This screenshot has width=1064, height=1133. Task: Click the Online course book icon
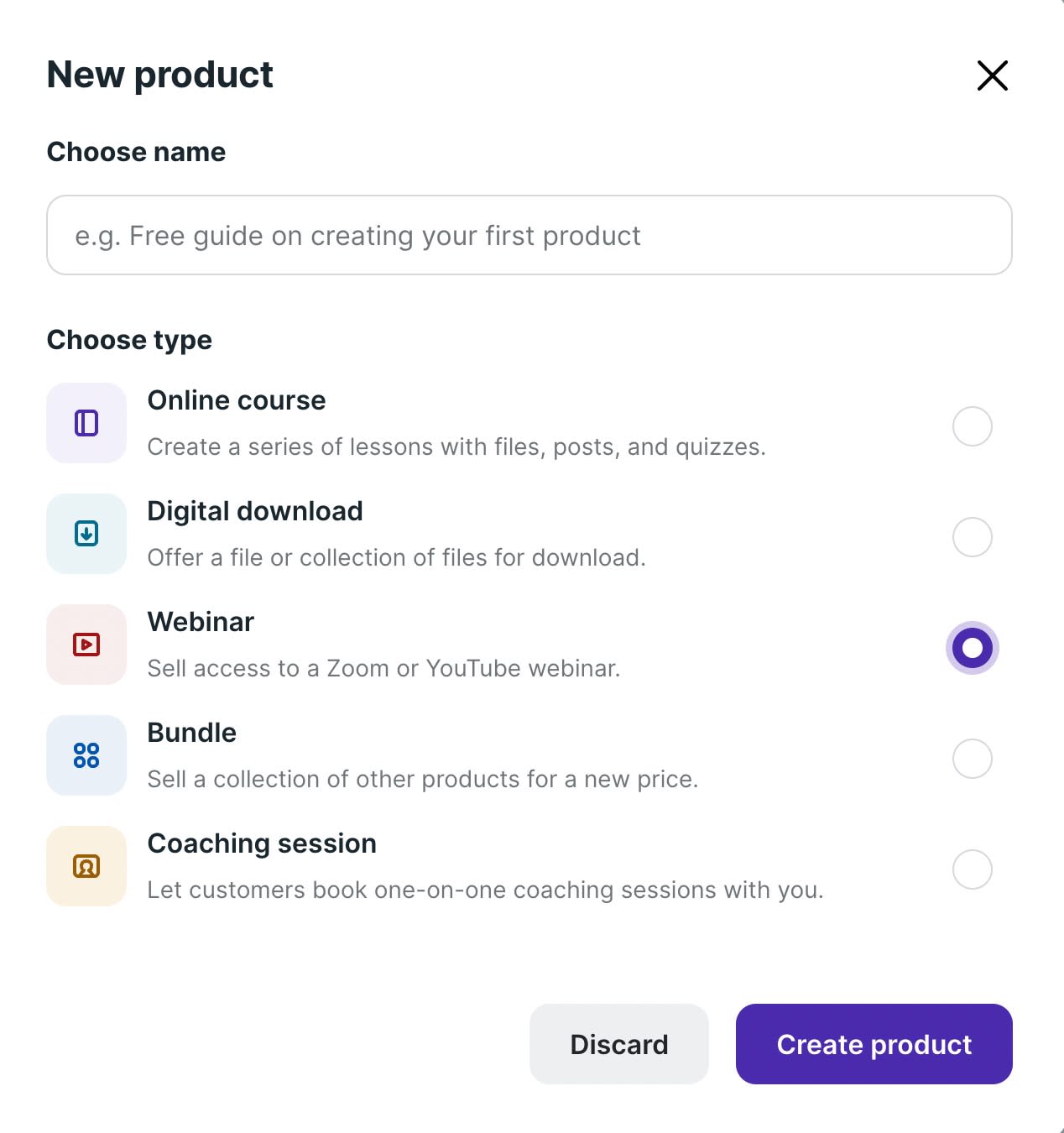(x=86, y=423)
